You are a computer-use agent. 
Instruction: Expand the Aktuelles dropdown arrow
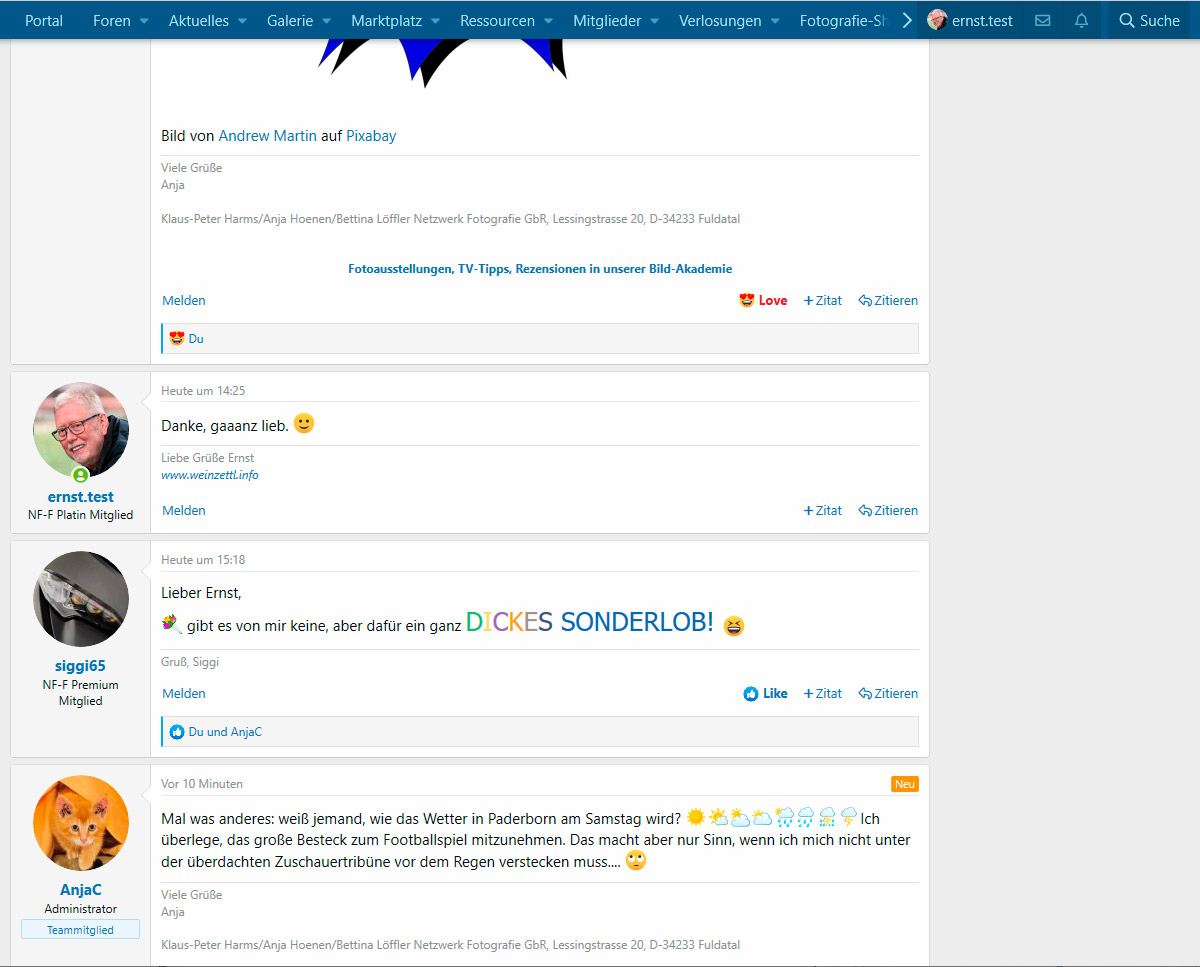tap(242, 21)
